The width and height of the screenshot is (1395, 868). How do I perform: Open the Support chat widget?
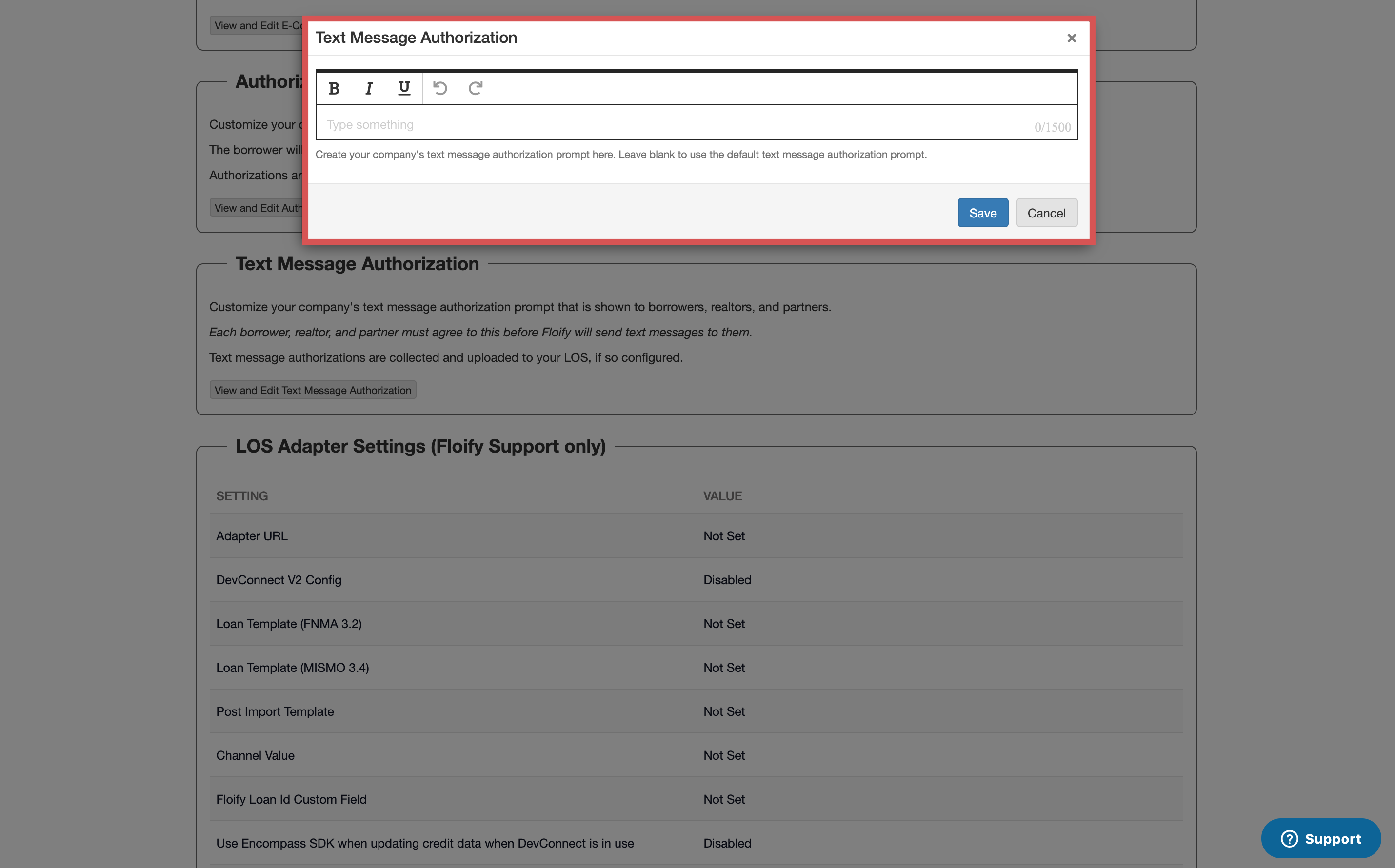coord(1321,838)
